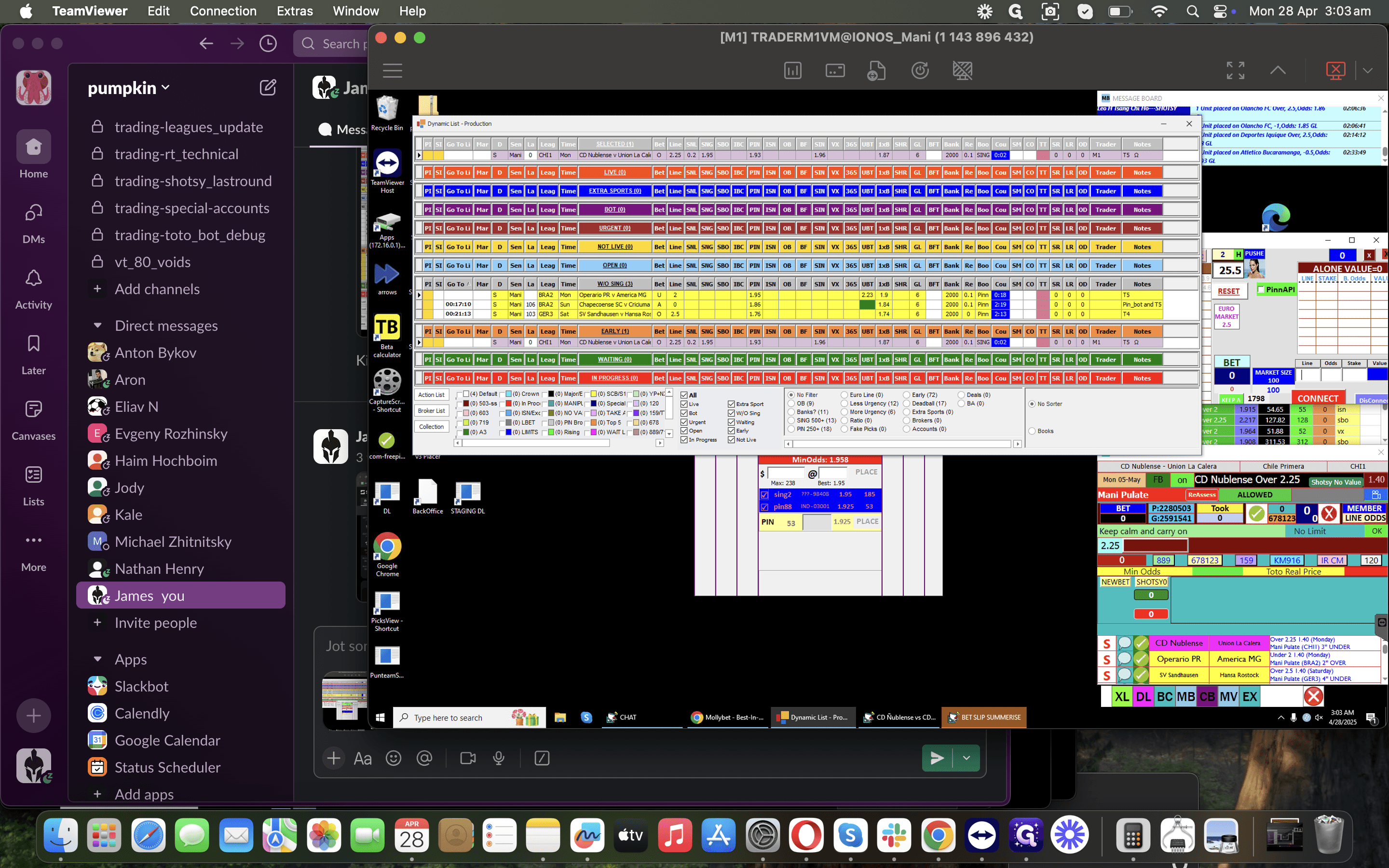Open the Connection menu in menu bar

[x=223, y=11]
